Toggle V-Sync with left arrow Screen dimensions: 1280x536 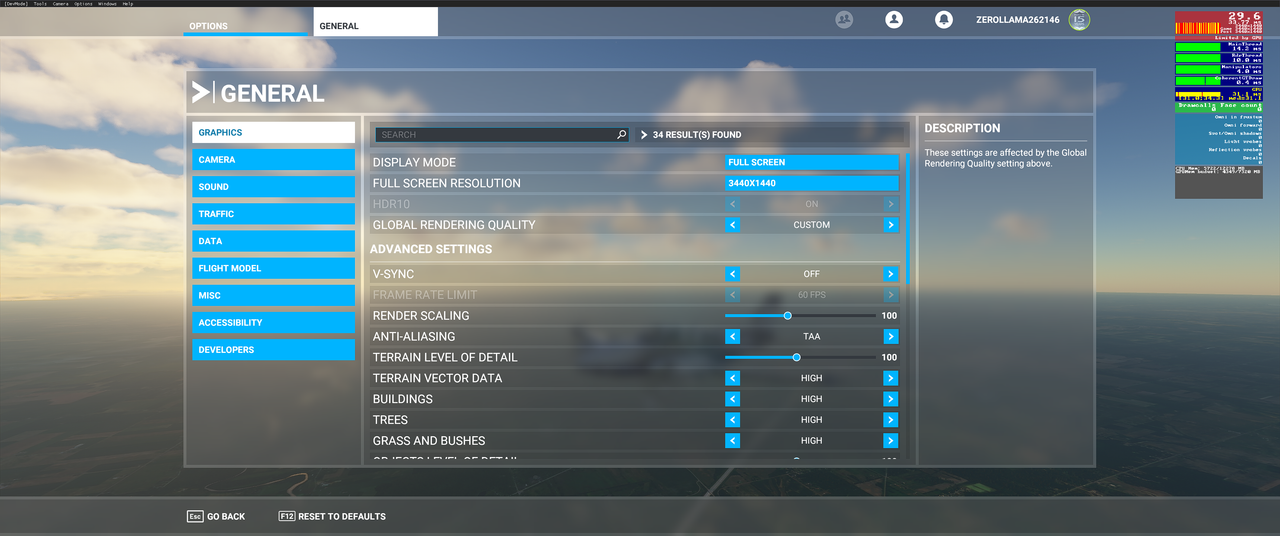coord(732,274)
